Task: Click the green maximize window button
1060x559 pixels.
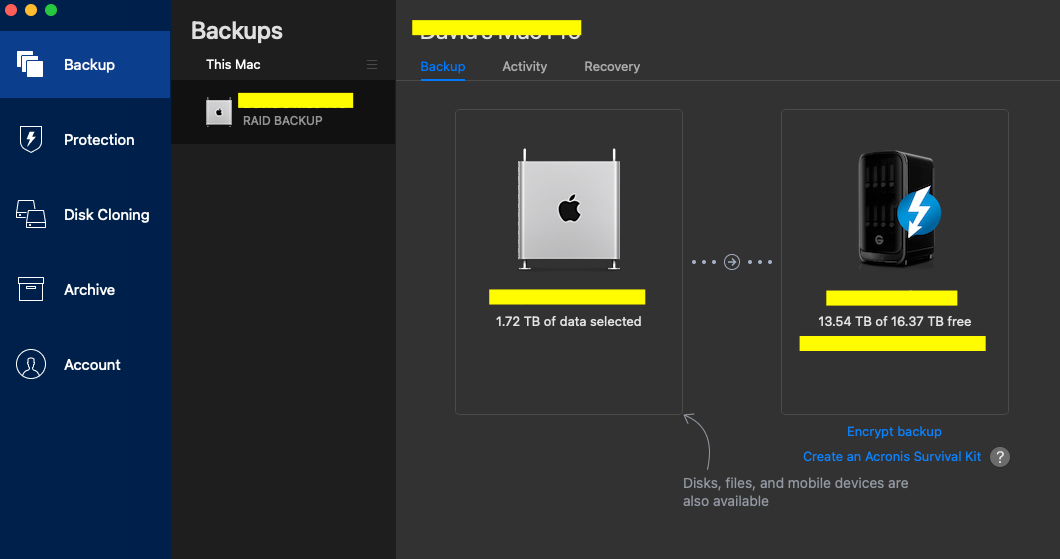Action: (51, 9)
